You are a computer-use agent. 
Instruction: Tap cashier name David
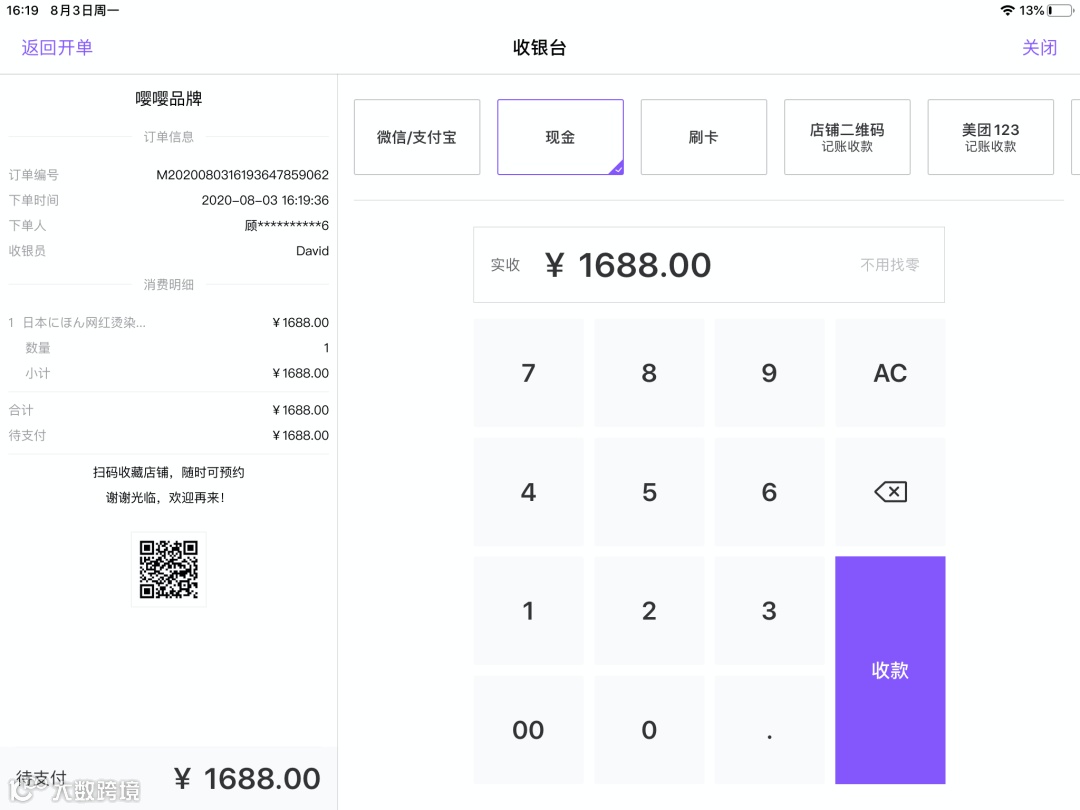312,251
